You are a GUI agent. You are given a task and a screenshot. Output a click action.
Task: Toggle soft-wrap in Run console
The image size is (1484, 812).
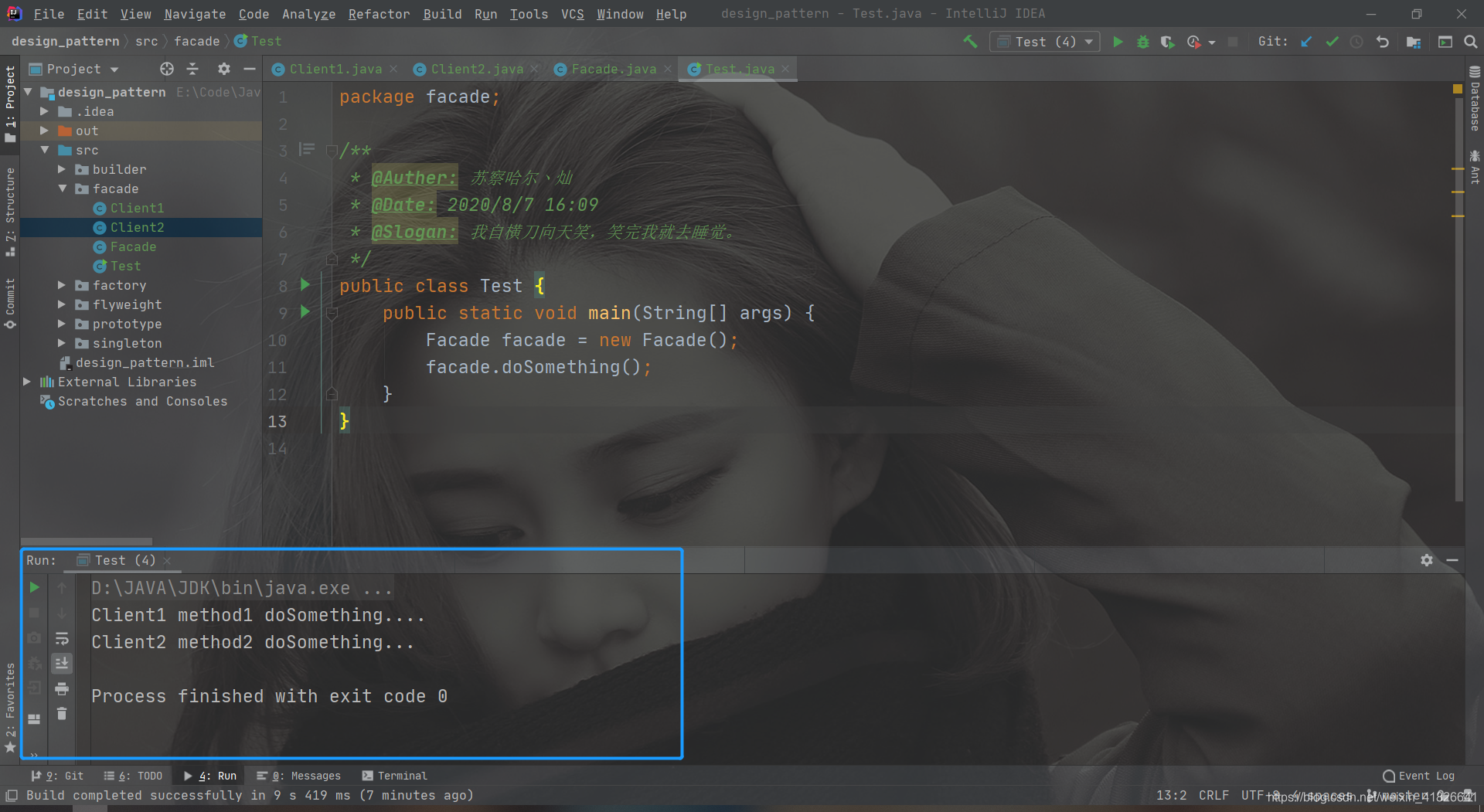(x=62, y=639)
